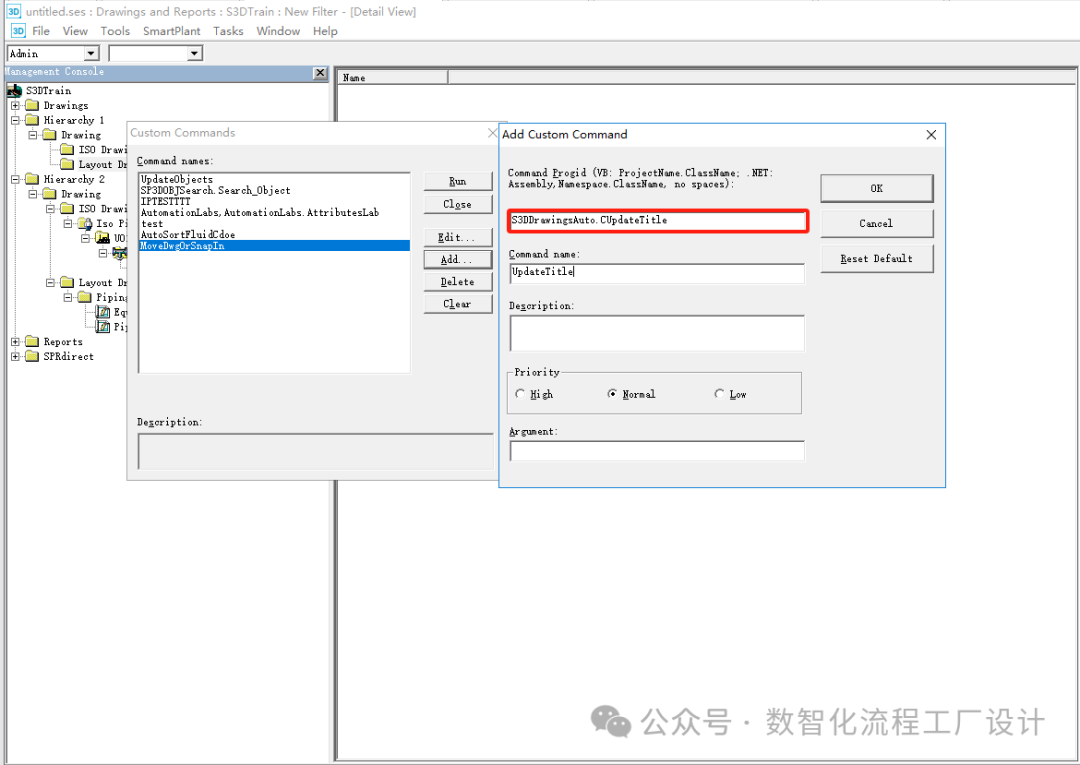Click the Hierarchy 2 folder icon
Image resolution: width=1080 pixels, height=765 pixels.
[x=32, y=179]
